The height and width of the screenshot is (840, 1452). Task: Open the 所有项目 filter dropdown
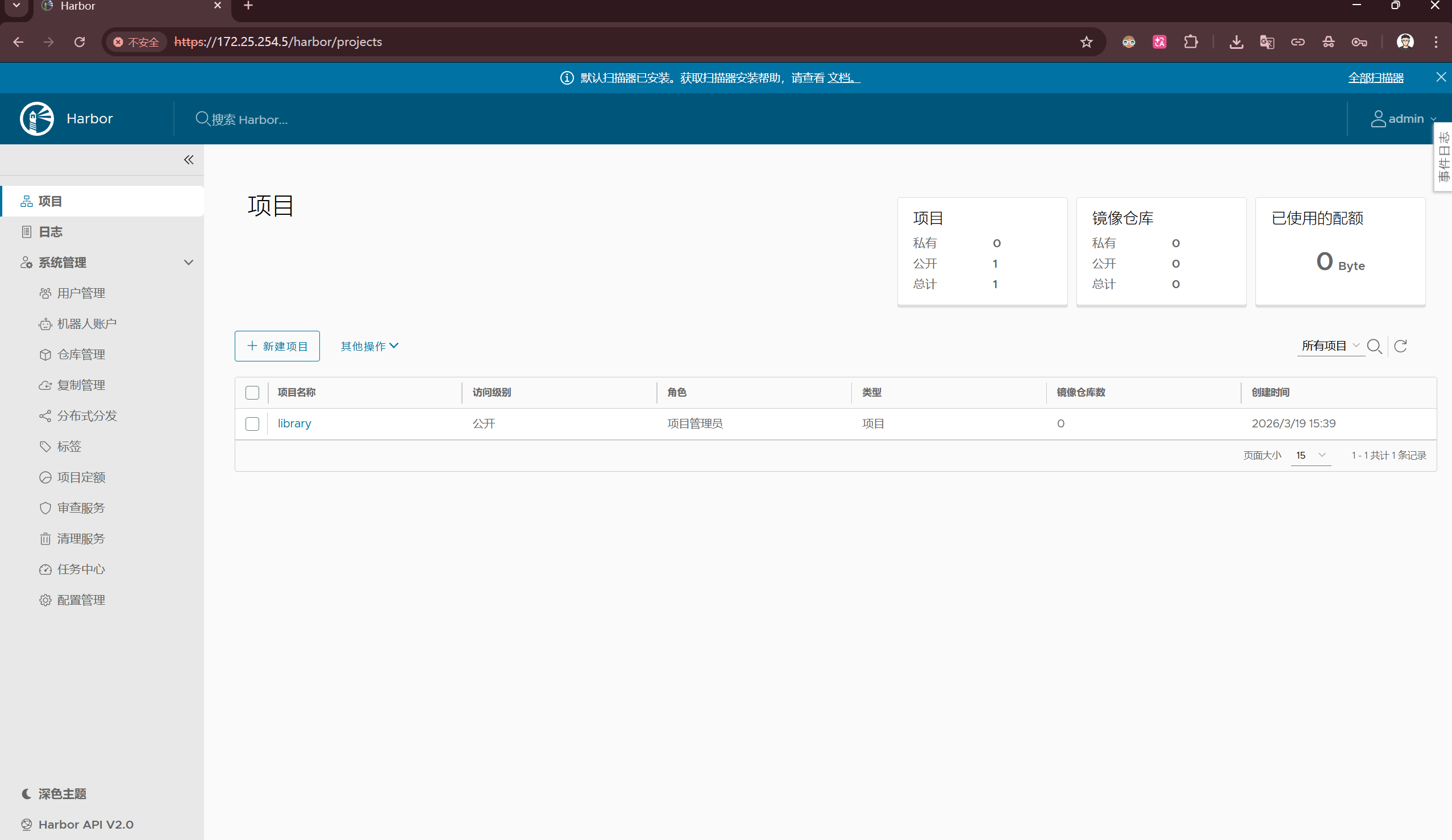[1330, 346]
